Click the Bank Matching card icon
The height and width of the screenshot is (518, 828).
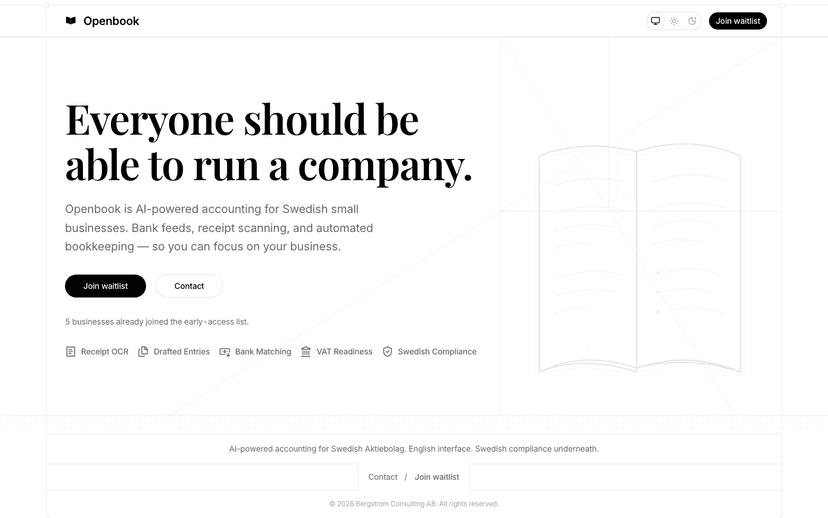point(225,352)
